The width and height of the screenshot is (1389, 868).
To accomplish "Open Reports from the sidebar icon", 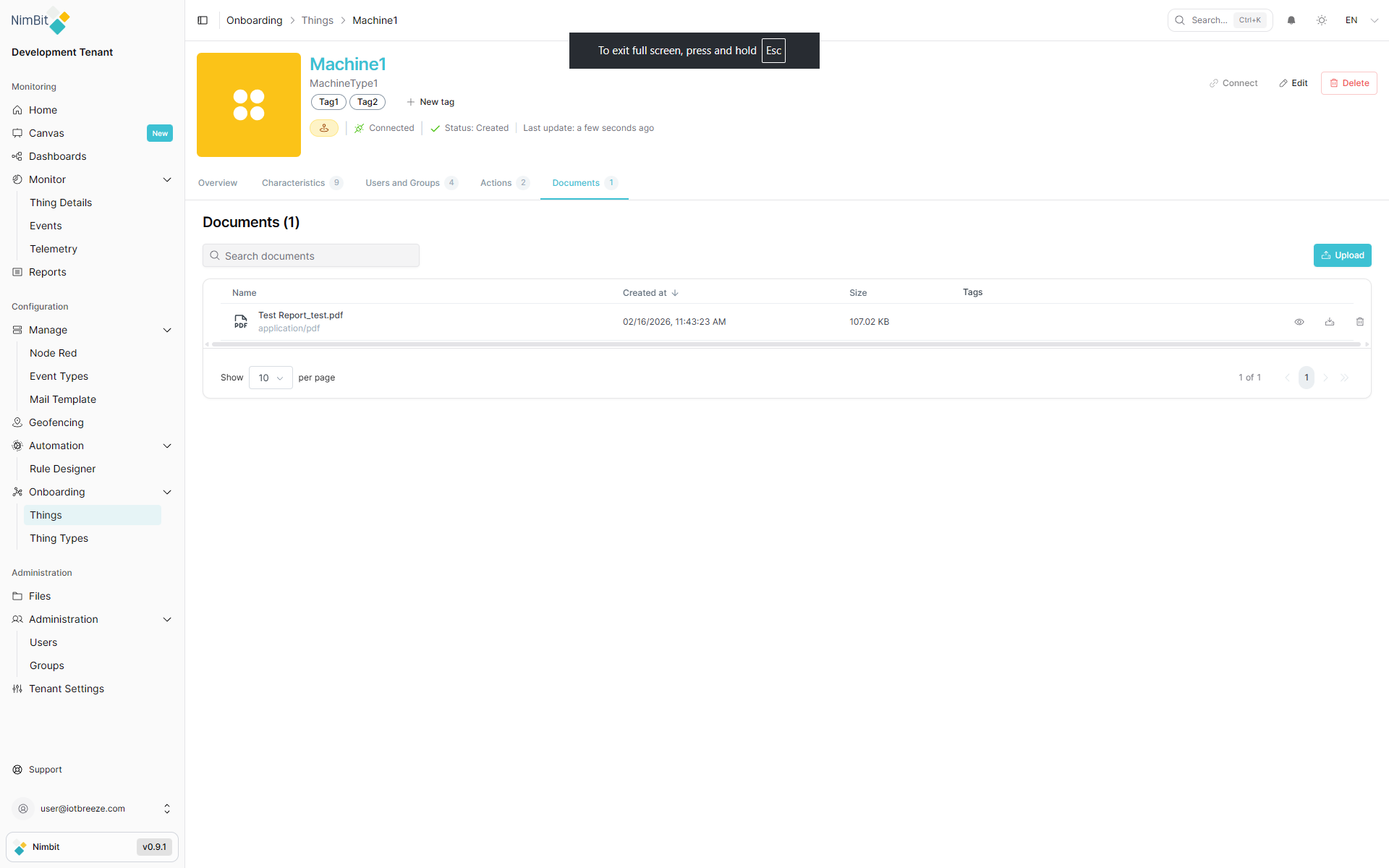I will pyautogui.click(x=17, y=272).
